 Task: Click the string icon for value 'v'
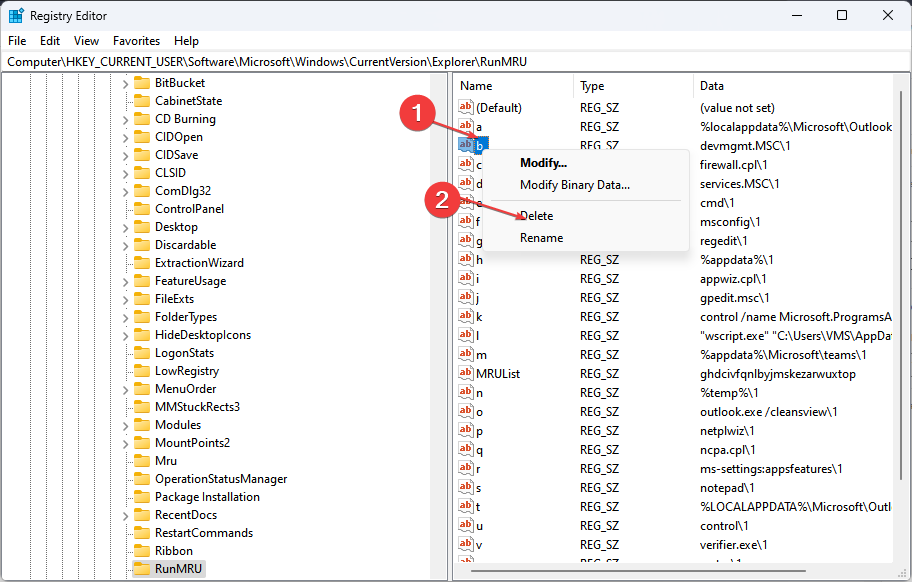[x=465, y=545]
